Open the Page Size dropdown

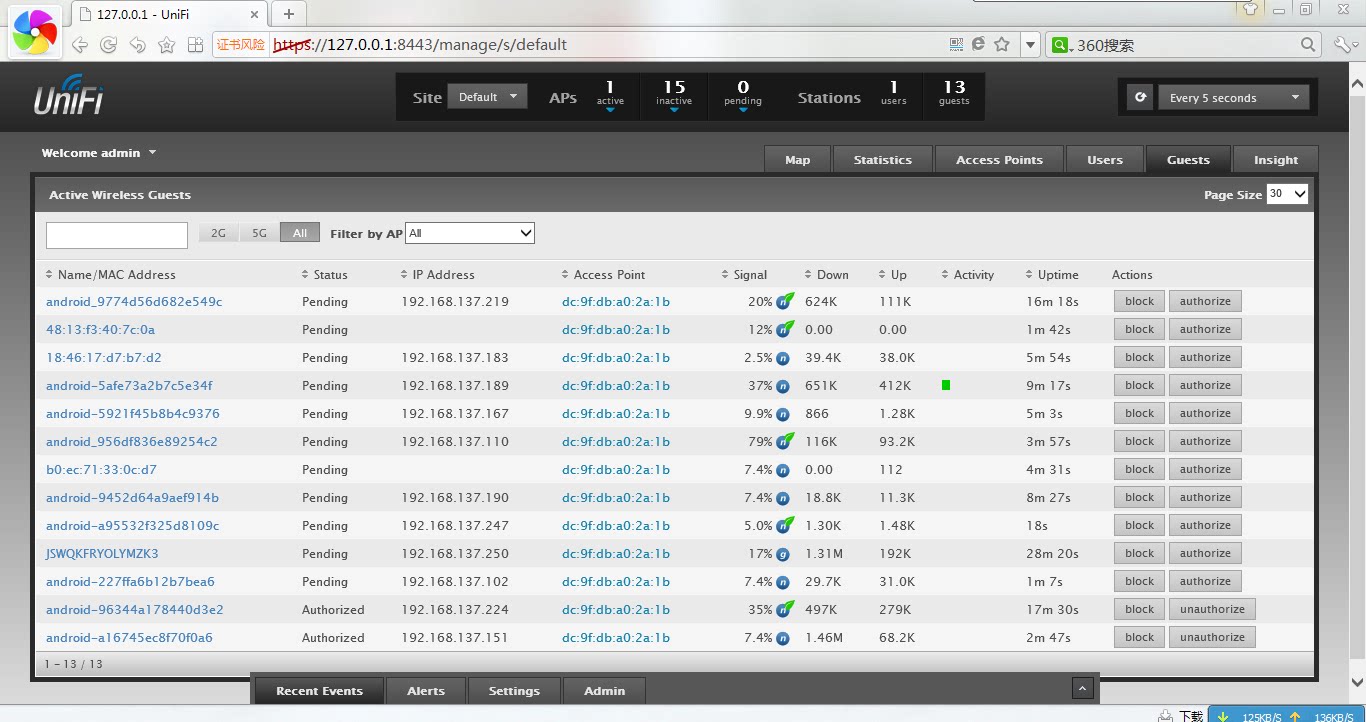pyautogui.click(x=1287, y=194)
